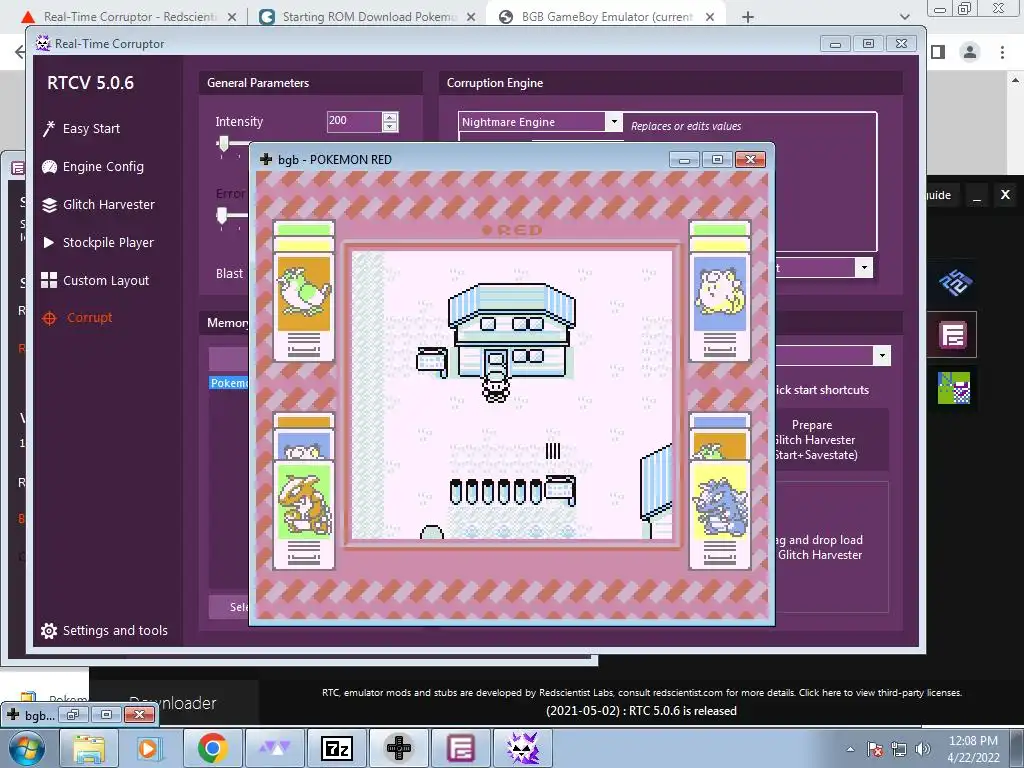Screen dimensions: 1024x768
Task: Open a new browser tab
Action: pos(748,17)
